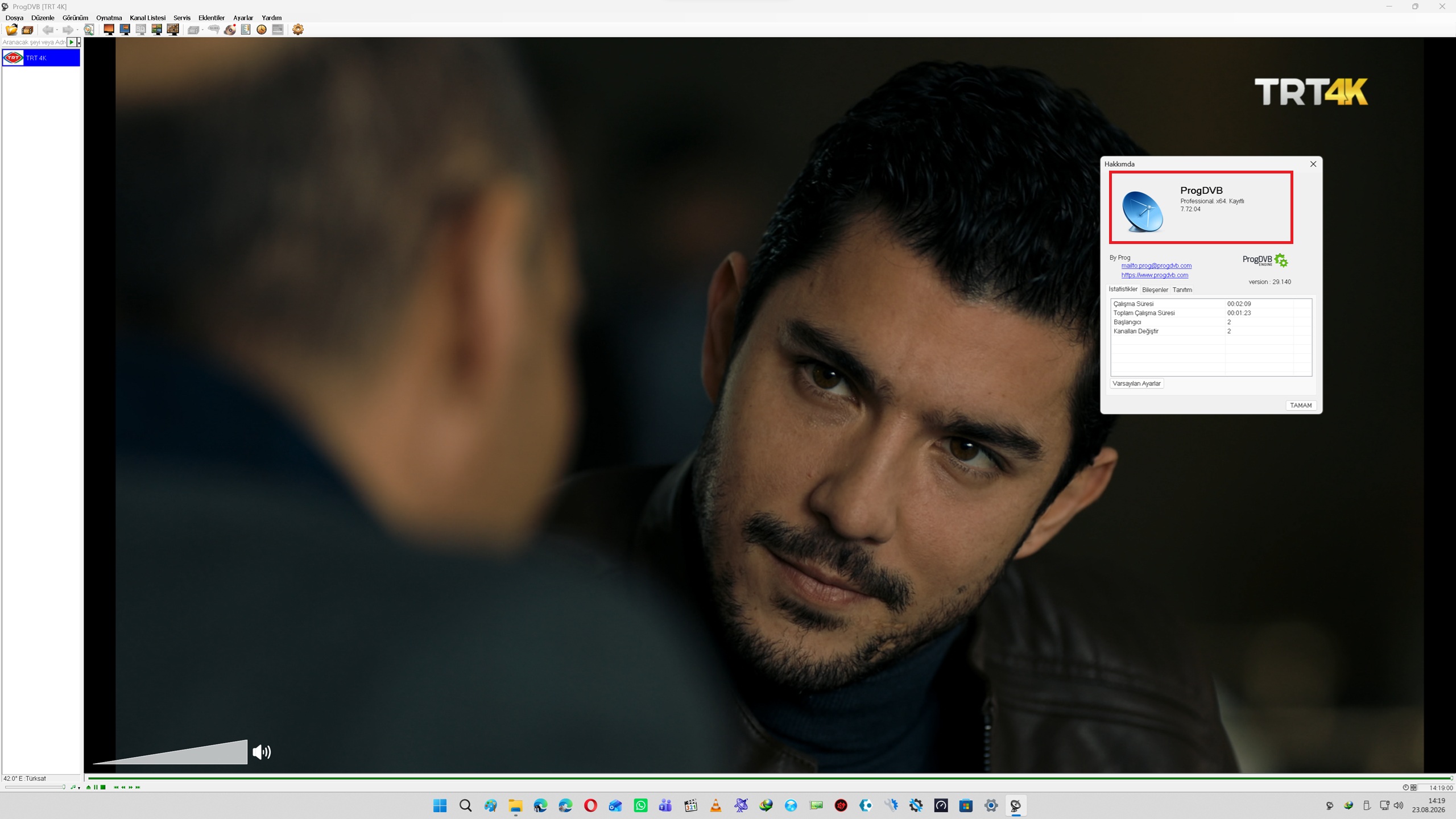Click the green play button beside search box

[72, 42]
